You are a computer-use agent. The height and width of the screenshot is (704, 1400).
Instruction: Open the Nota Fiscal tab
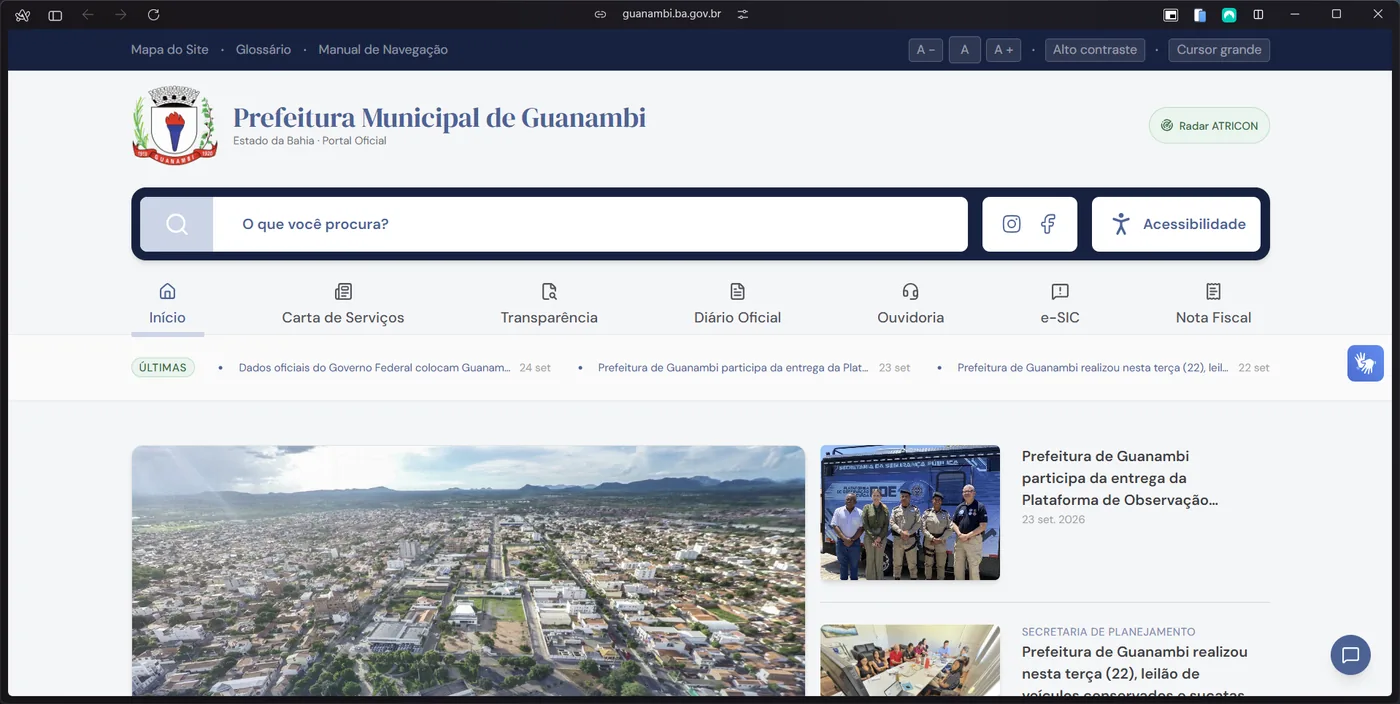(1213, 305)
